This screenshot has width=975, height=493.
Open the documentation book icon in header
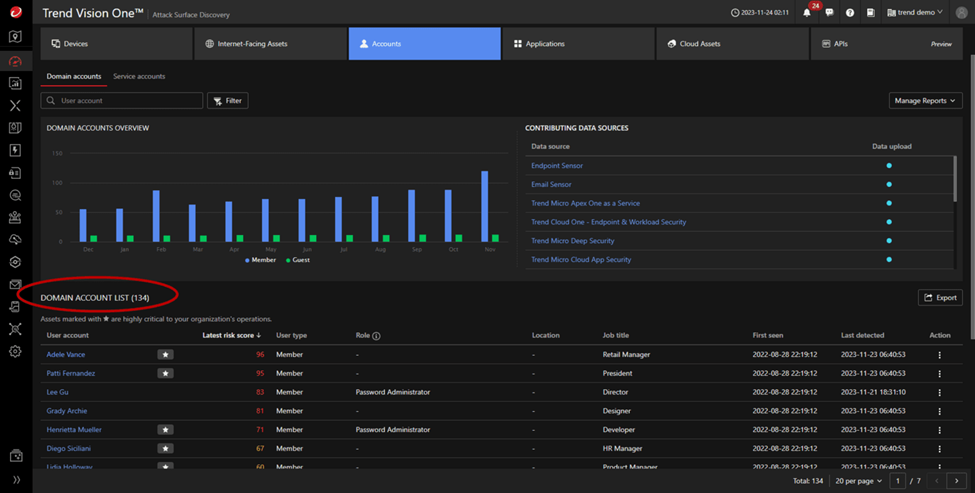point(871,12)
